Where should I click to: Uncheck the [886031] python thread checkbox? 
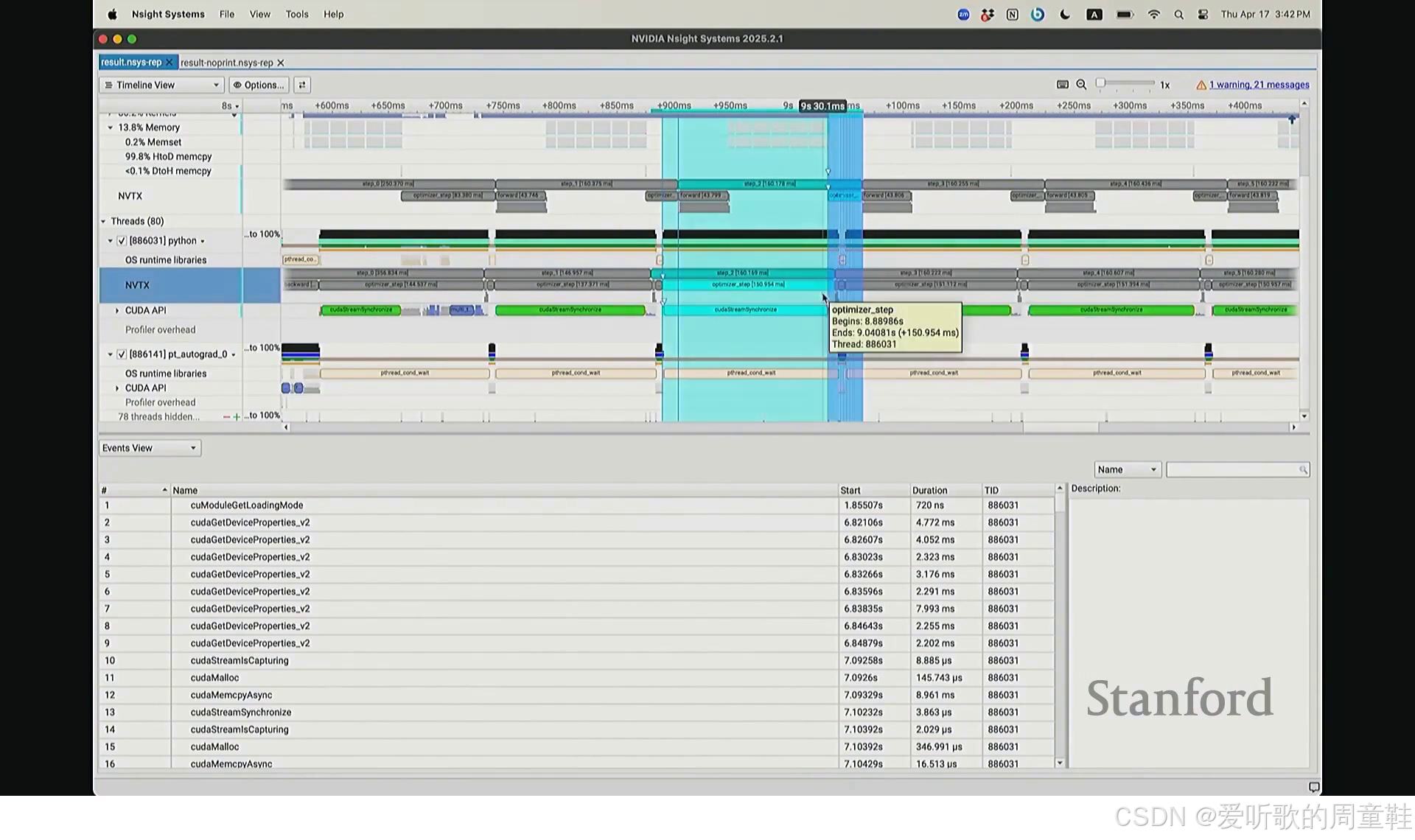click(122, 241)
